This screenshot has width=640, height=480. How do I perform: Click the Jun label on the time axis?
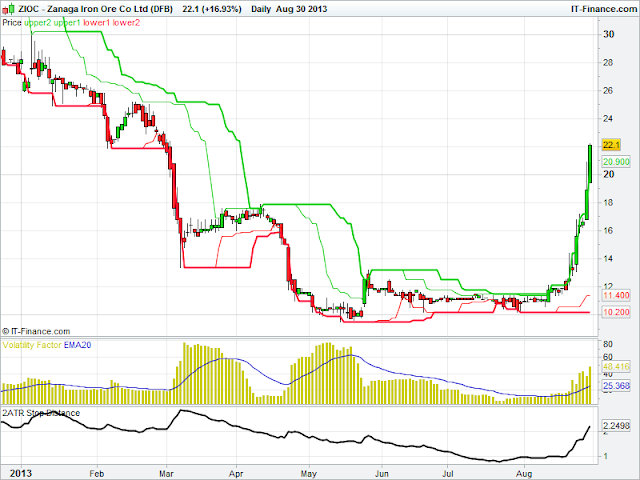click(x=382, y=474)
